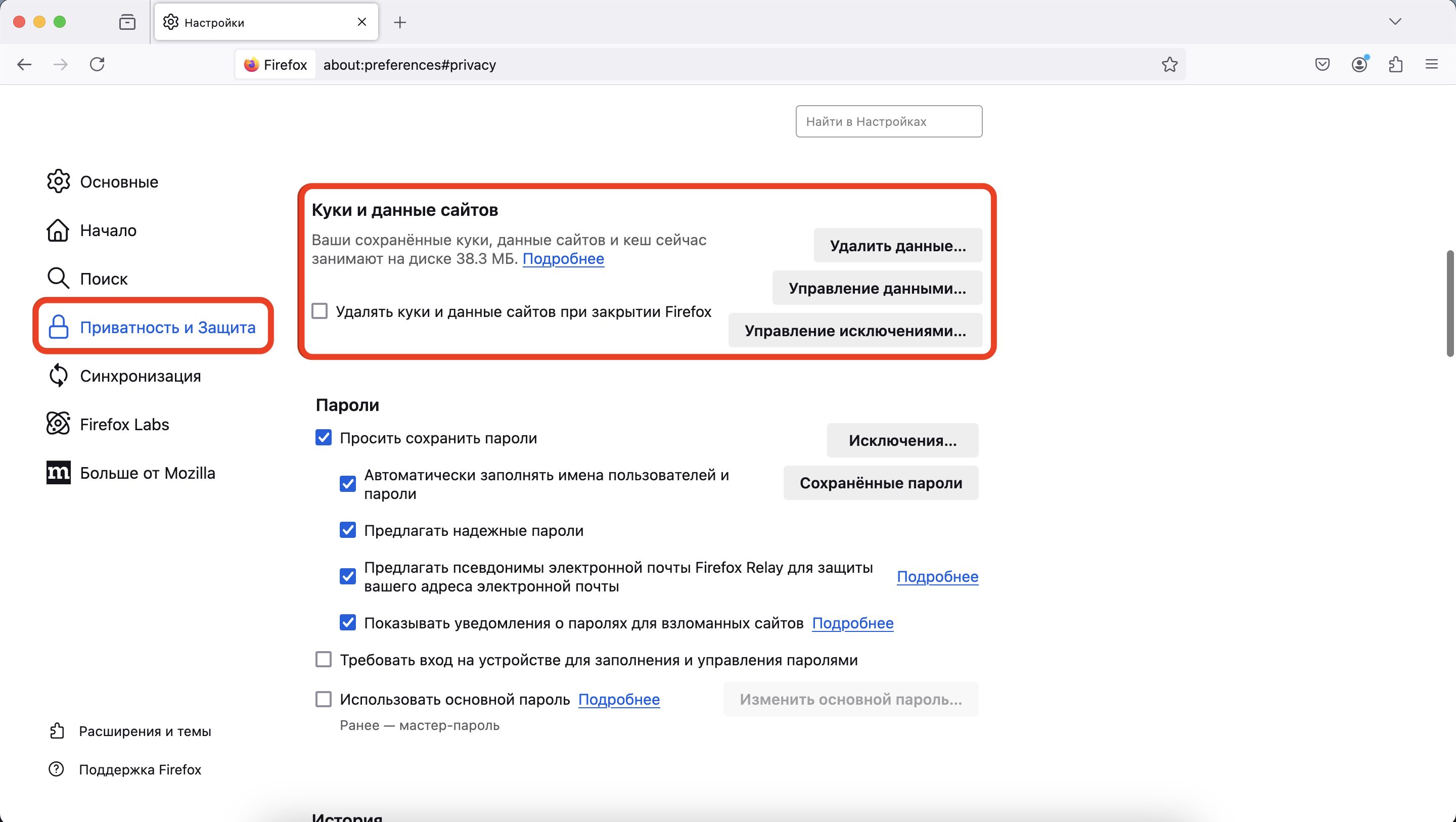Uncheck Просить сохранить пароли

(324, 437)
